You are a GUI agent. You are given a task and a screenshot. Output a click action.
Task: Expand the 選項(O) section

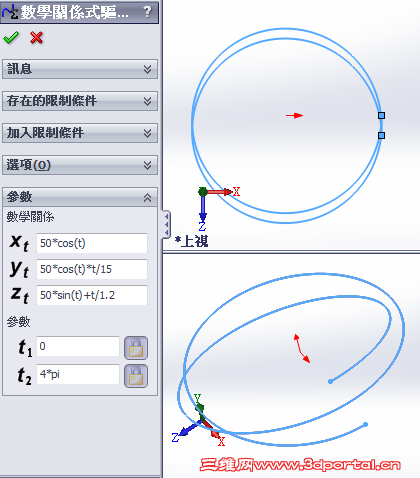click(80, 165)
